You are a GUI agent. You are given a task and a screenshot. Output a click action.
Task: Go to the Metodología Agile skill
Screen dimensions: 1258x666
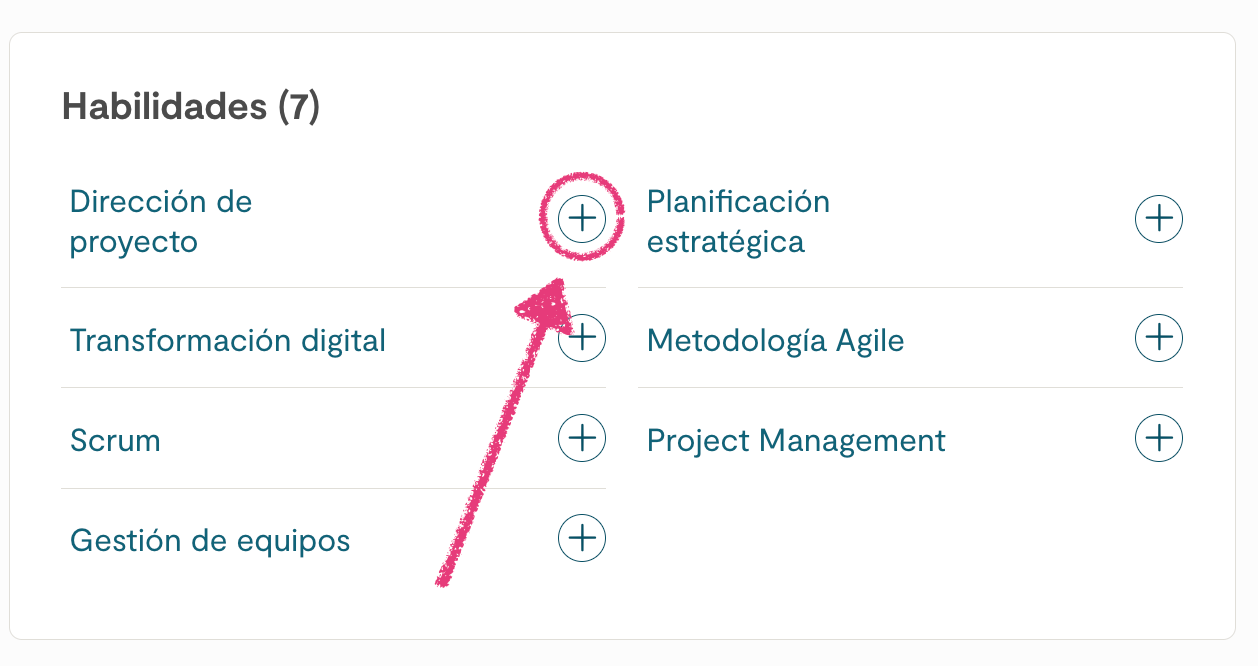pos(775,341)
